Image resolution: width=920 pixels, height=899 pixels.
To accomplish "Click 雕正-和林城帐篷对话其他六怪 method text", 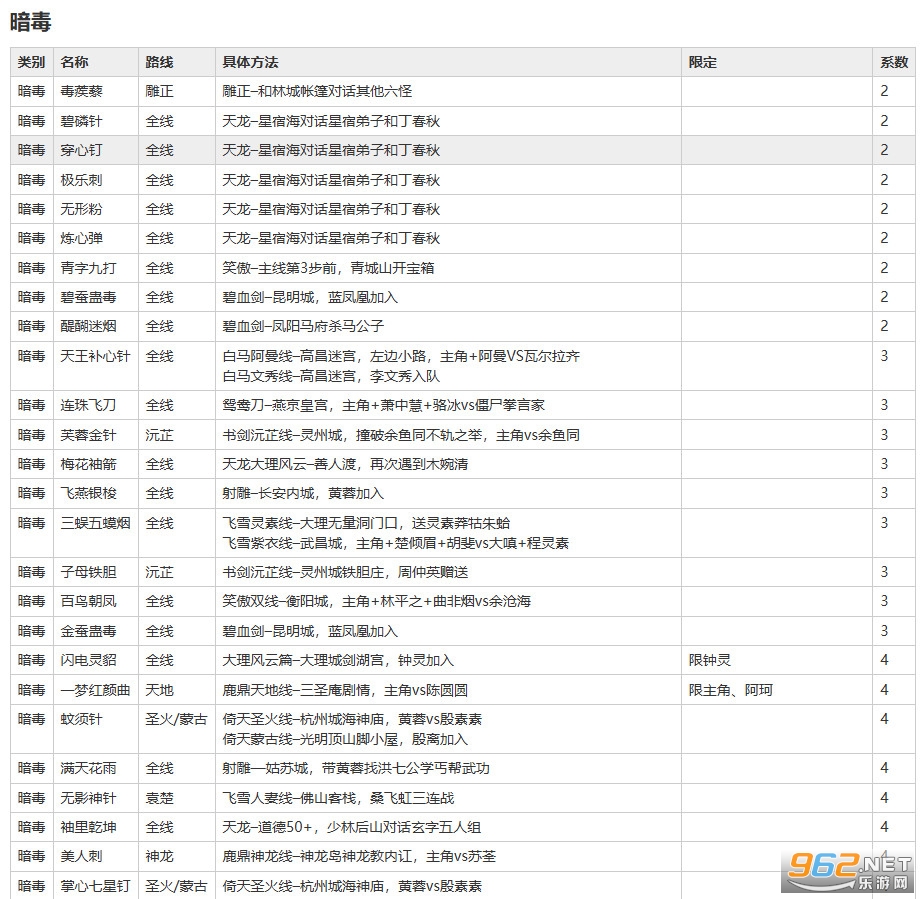I will click(x=317, y=92).
